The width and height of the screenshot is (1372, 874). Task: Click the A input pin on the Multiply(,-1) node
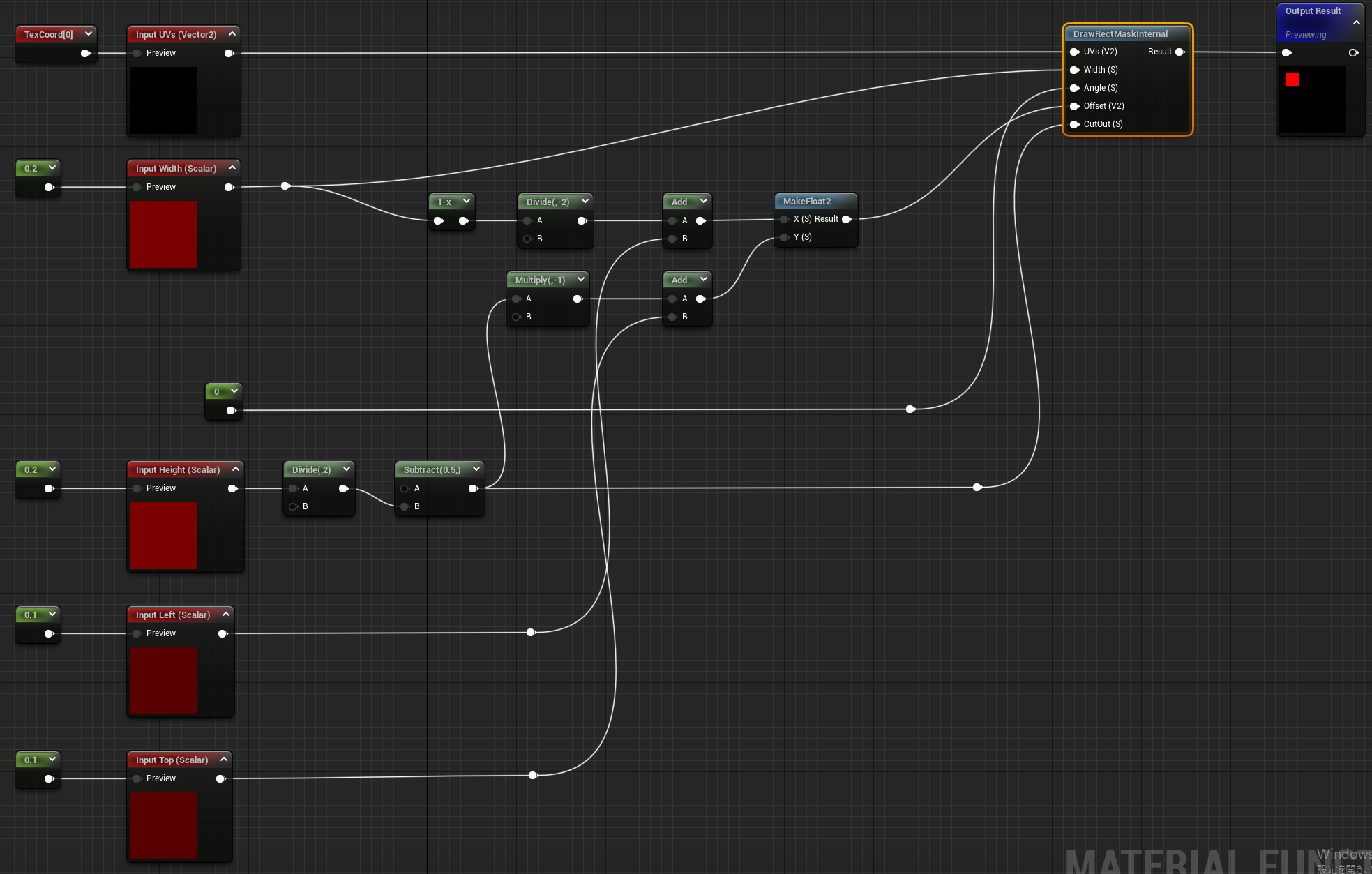click(517, 299)
